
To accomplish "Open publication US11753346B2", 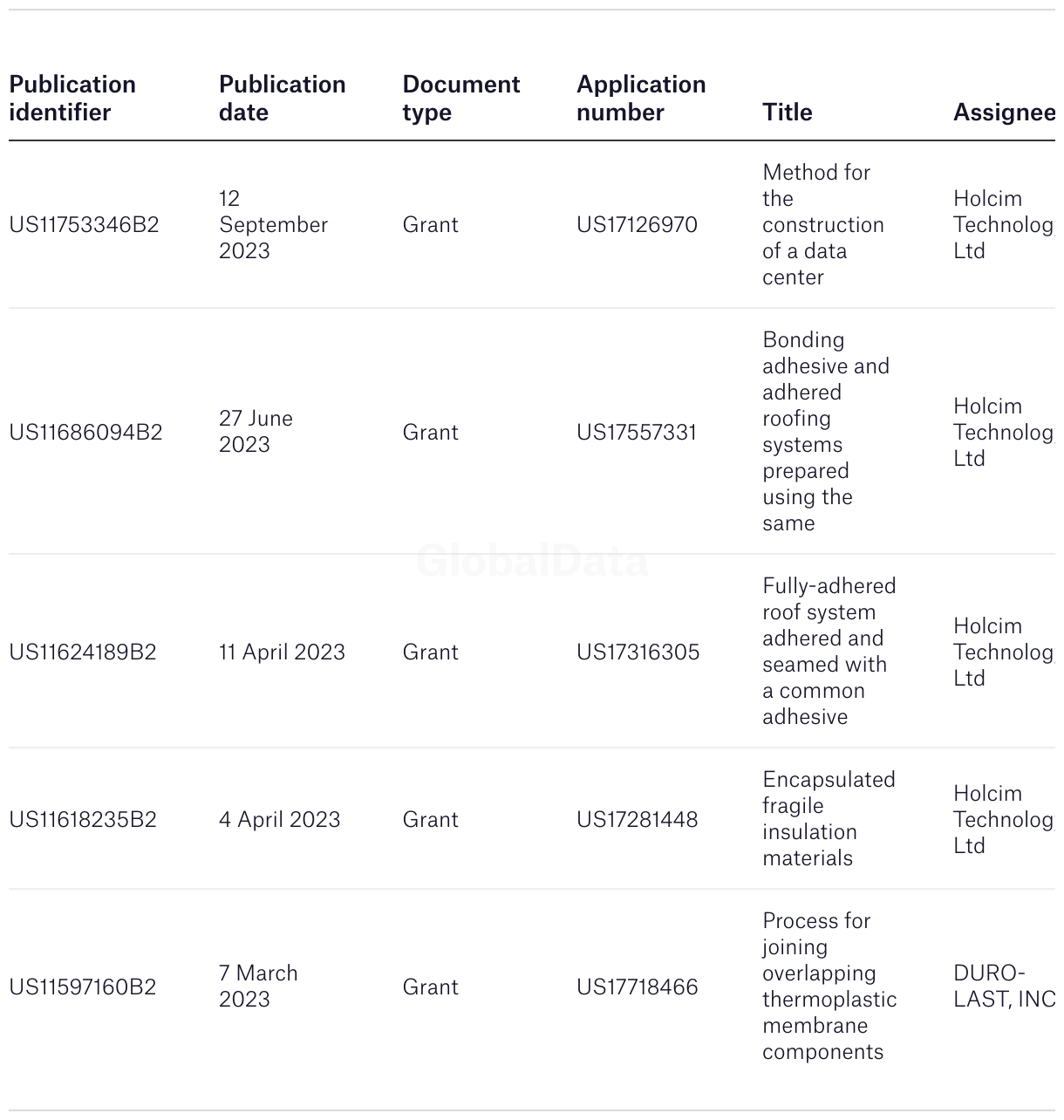I will pos(84,225).
